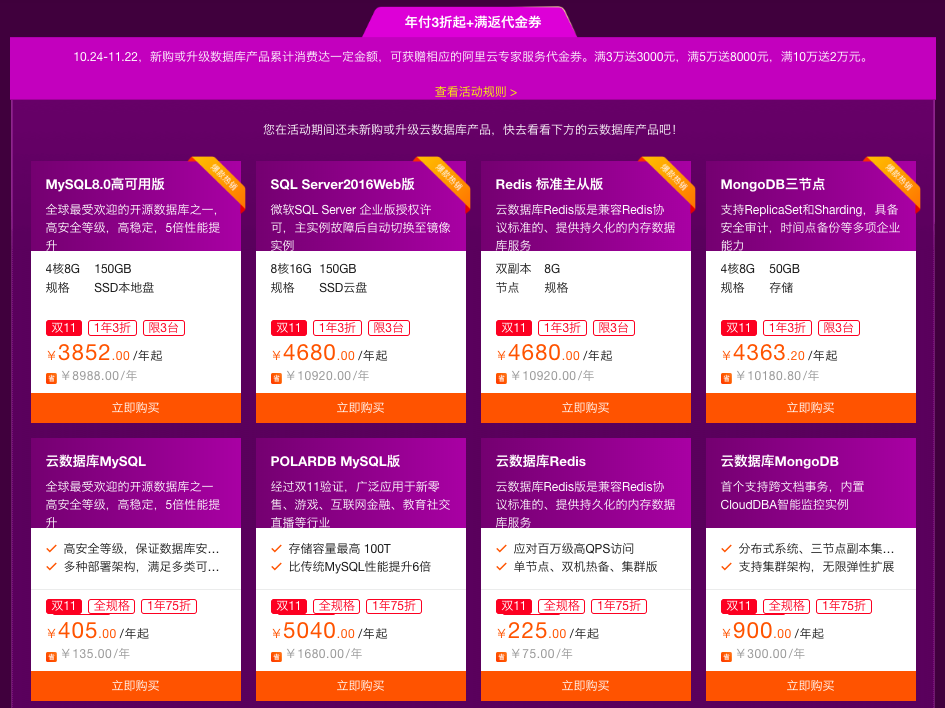Viewport: 945px width, 708px height.
Task: Click the 省 icon beside ¥135.00/年
Action: point(51,656)
